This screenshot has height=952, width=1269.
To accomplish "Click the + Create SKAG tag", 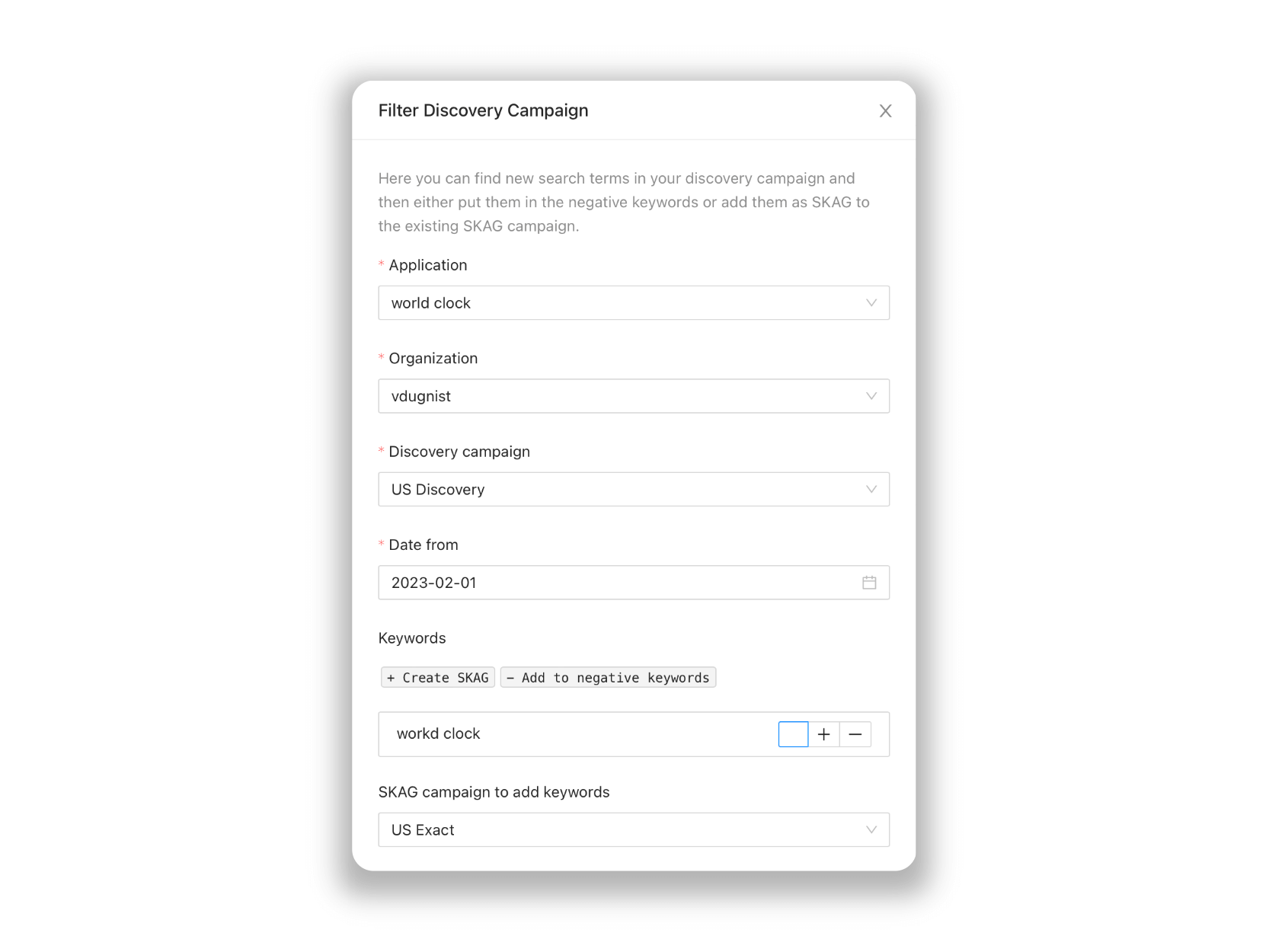I will point(438,678).
